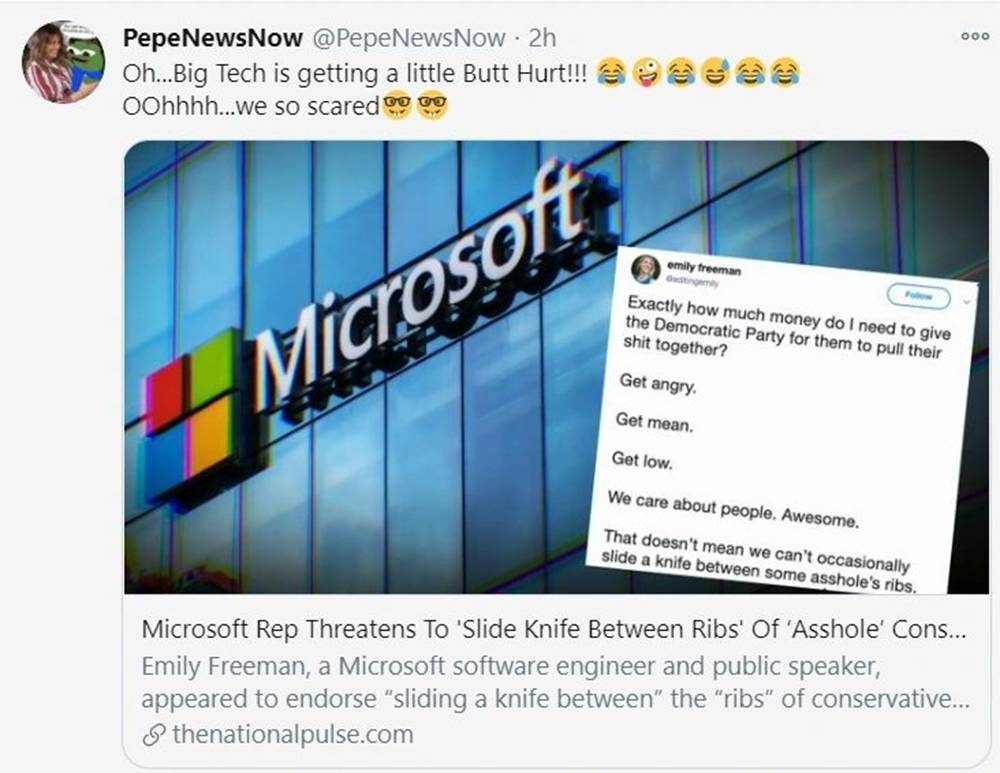
Task: Click the sweat-smile emoji
Action: coord(716,72)
